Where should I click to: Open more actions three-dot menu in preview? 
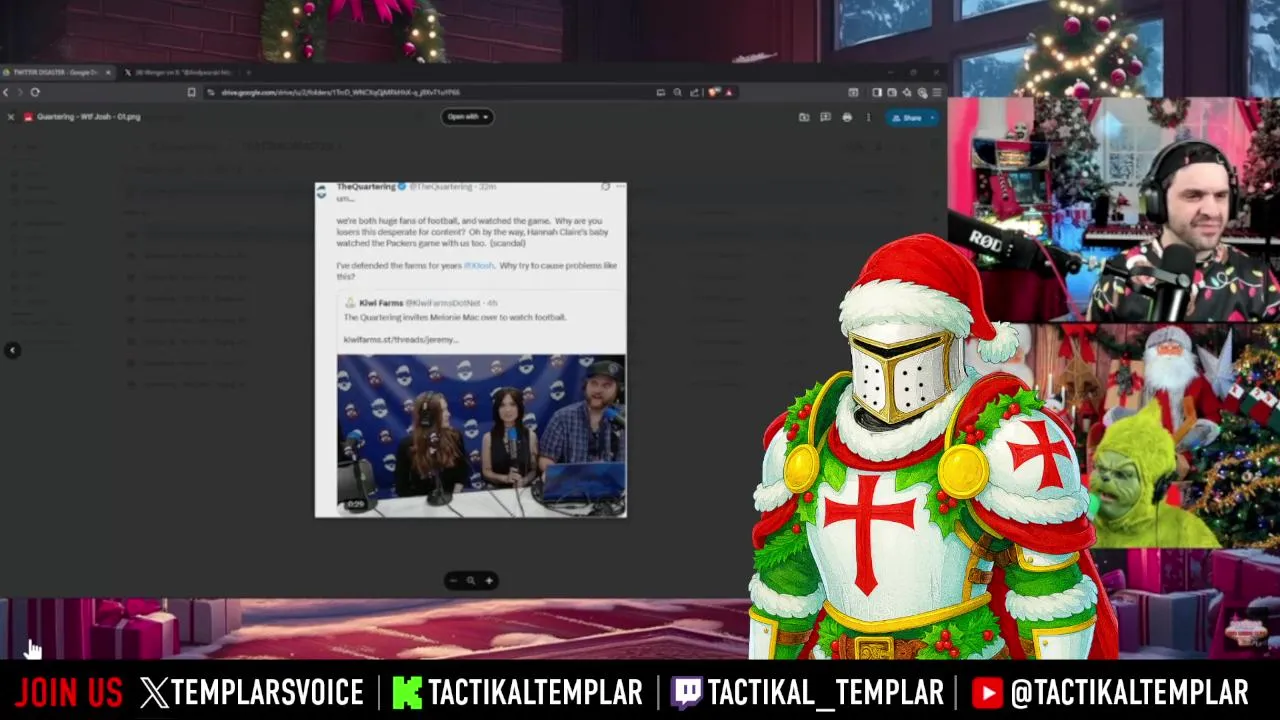tap(868, 117)
